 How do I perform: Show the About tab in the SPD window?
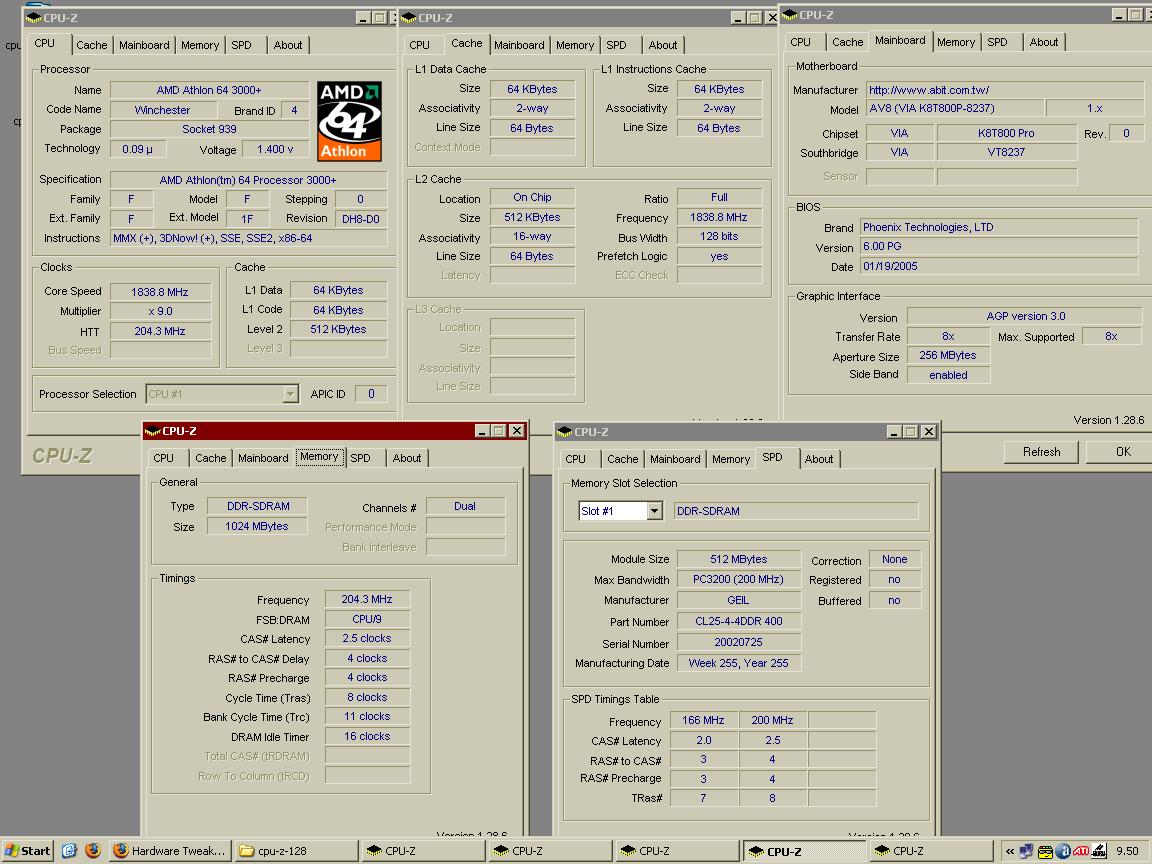pyautogui.click(x=819, y=459)
